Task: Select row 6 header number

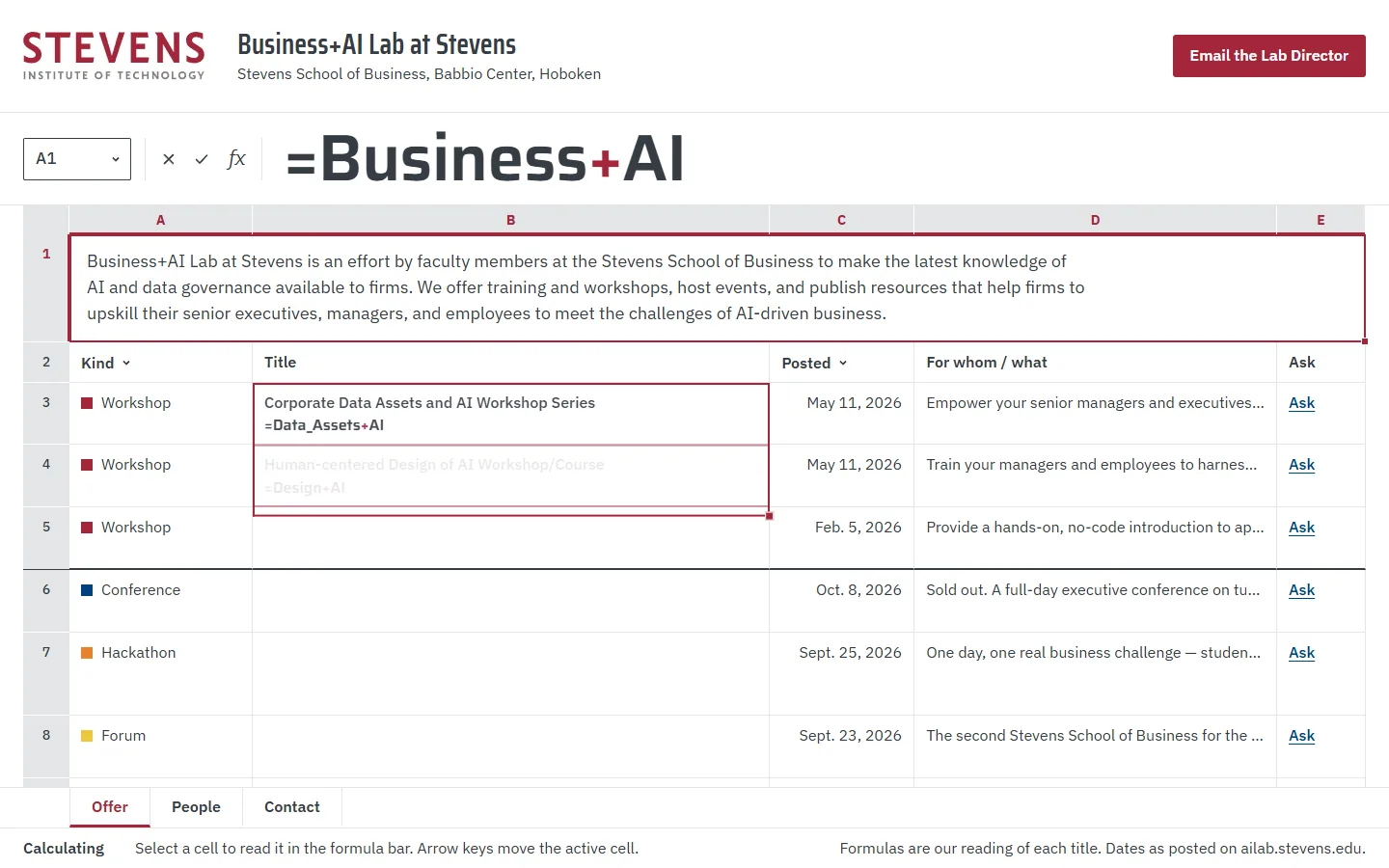Action: pos(46,590)
